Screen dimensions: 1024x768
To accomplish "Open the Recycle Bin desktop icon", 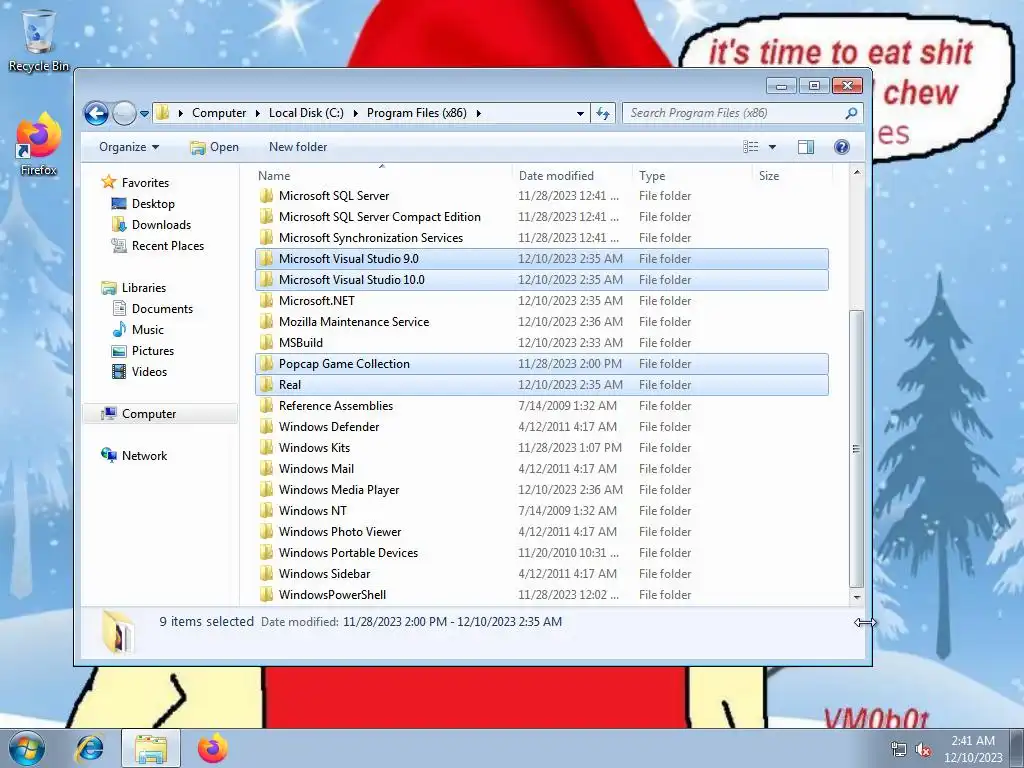I will coord(39,40).
